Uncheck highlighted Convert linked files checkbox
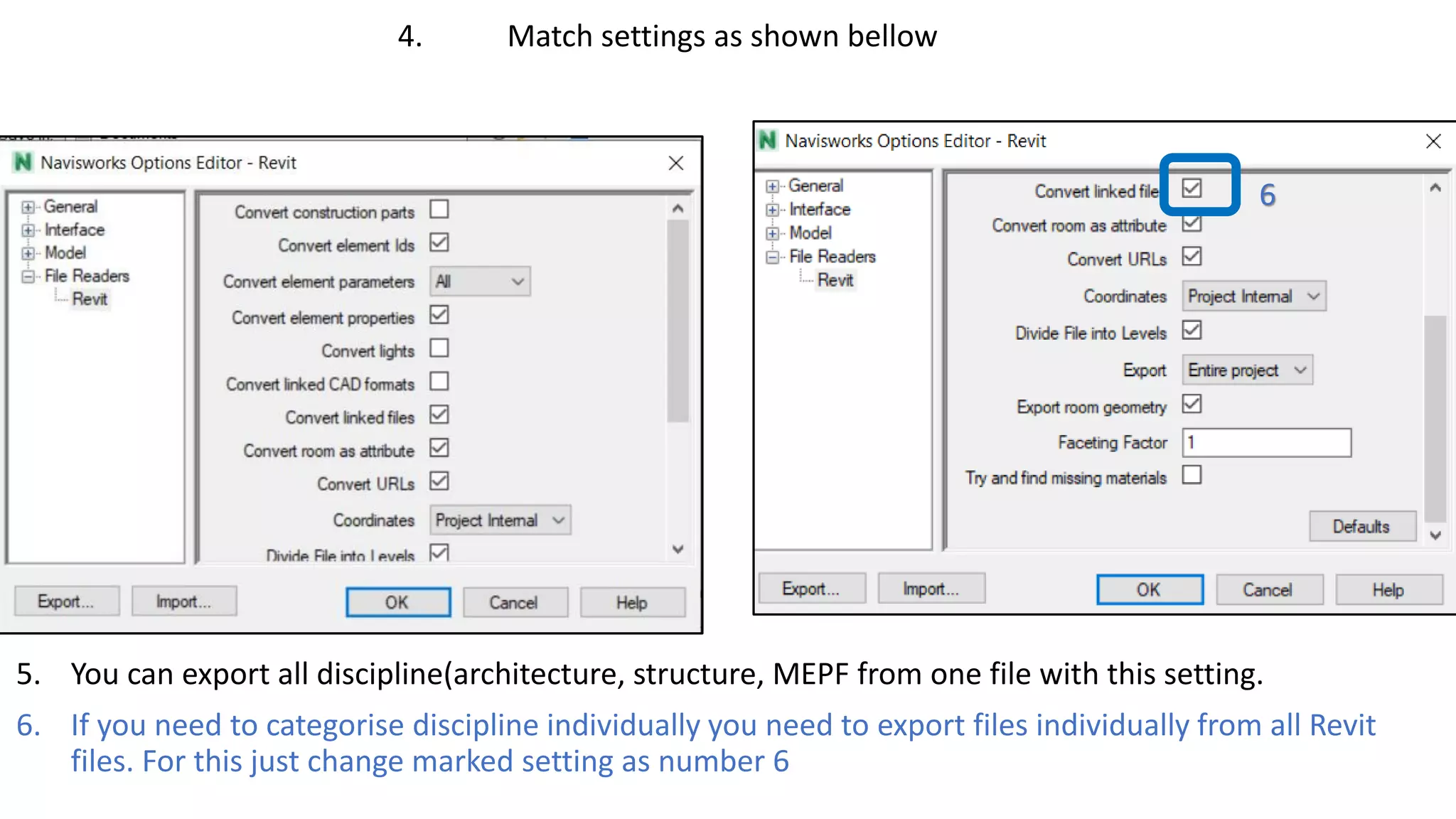Viewport: 1456px width, 819px height. (1192, 188)
